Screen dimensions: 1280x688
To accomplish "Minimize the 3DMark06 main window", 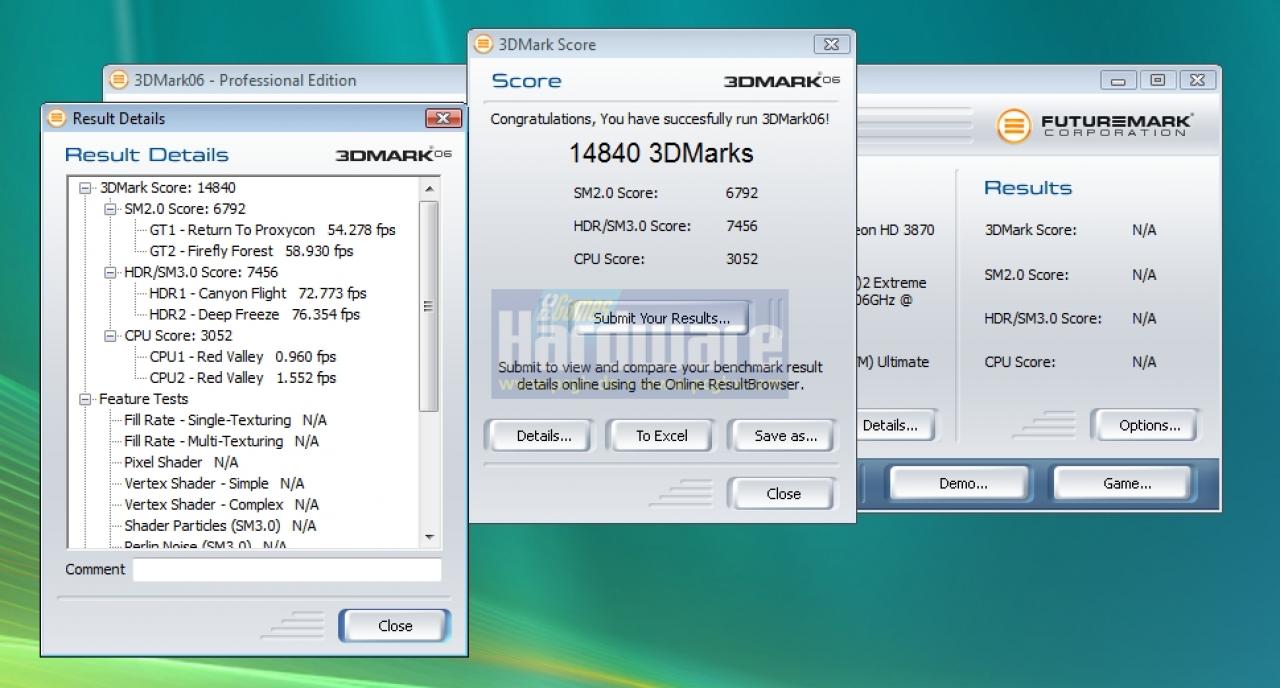I will pos(1118,80).
